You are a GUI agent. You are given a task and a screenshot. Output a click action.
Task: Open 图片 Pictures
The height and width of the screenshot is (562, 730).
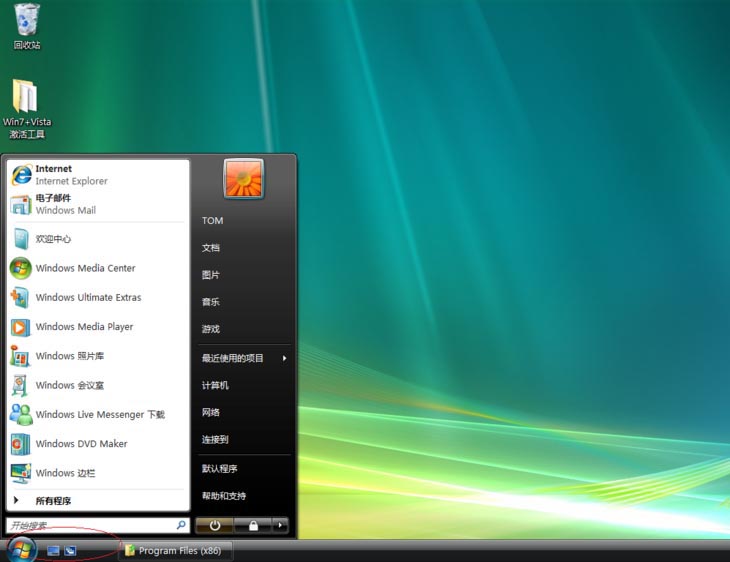coord(211,275)
